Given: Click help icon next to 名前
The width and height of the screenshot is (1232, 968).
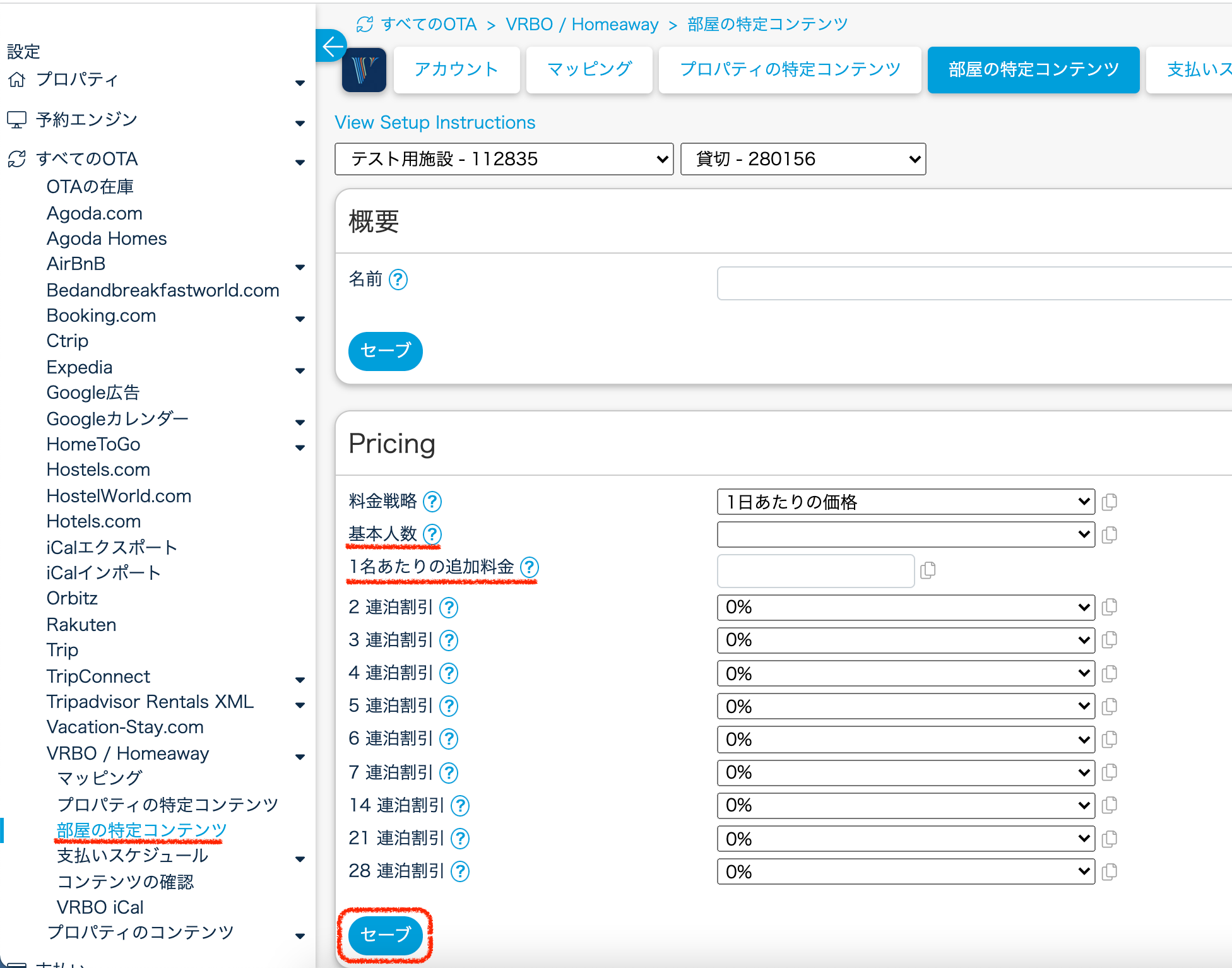Looking at the screenshot, I should pos(398,279).
